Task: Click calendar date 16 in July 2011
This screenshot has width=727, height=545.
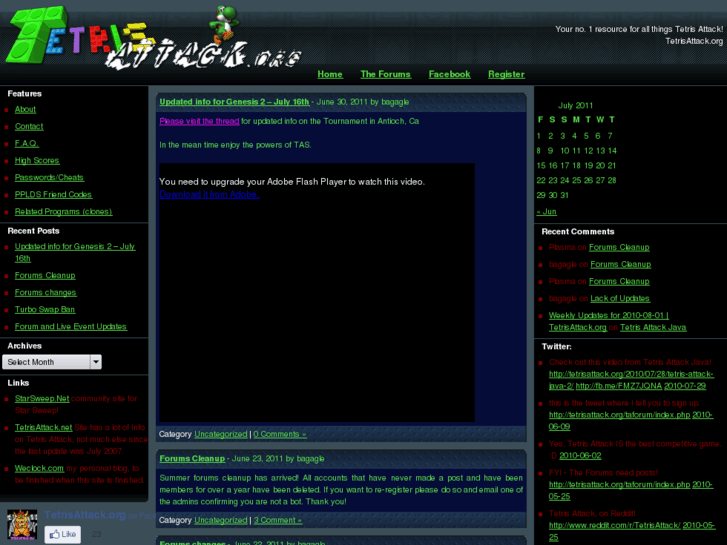Action: pyautogui.click(x=553, y=166)
